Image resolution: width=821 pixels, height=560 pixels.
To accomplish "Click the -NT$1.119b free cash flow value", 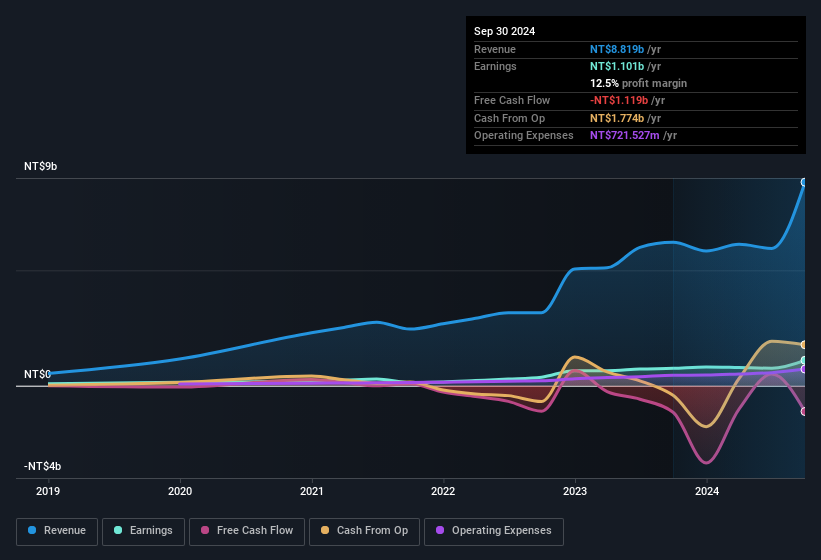I will pos(620,100).
